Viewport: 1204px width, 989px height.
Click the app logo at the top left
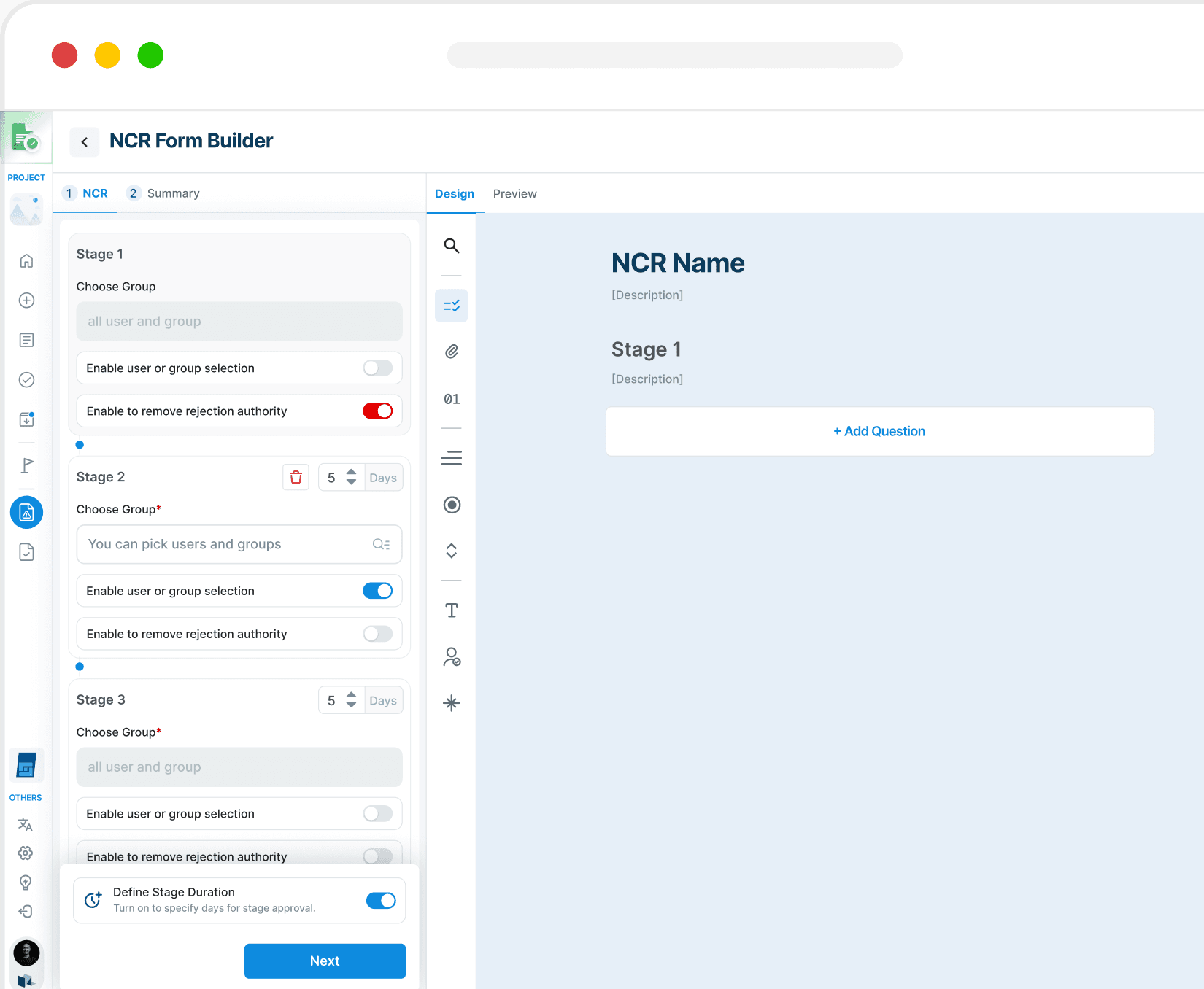pyautogui.click(x=26, y=137)
